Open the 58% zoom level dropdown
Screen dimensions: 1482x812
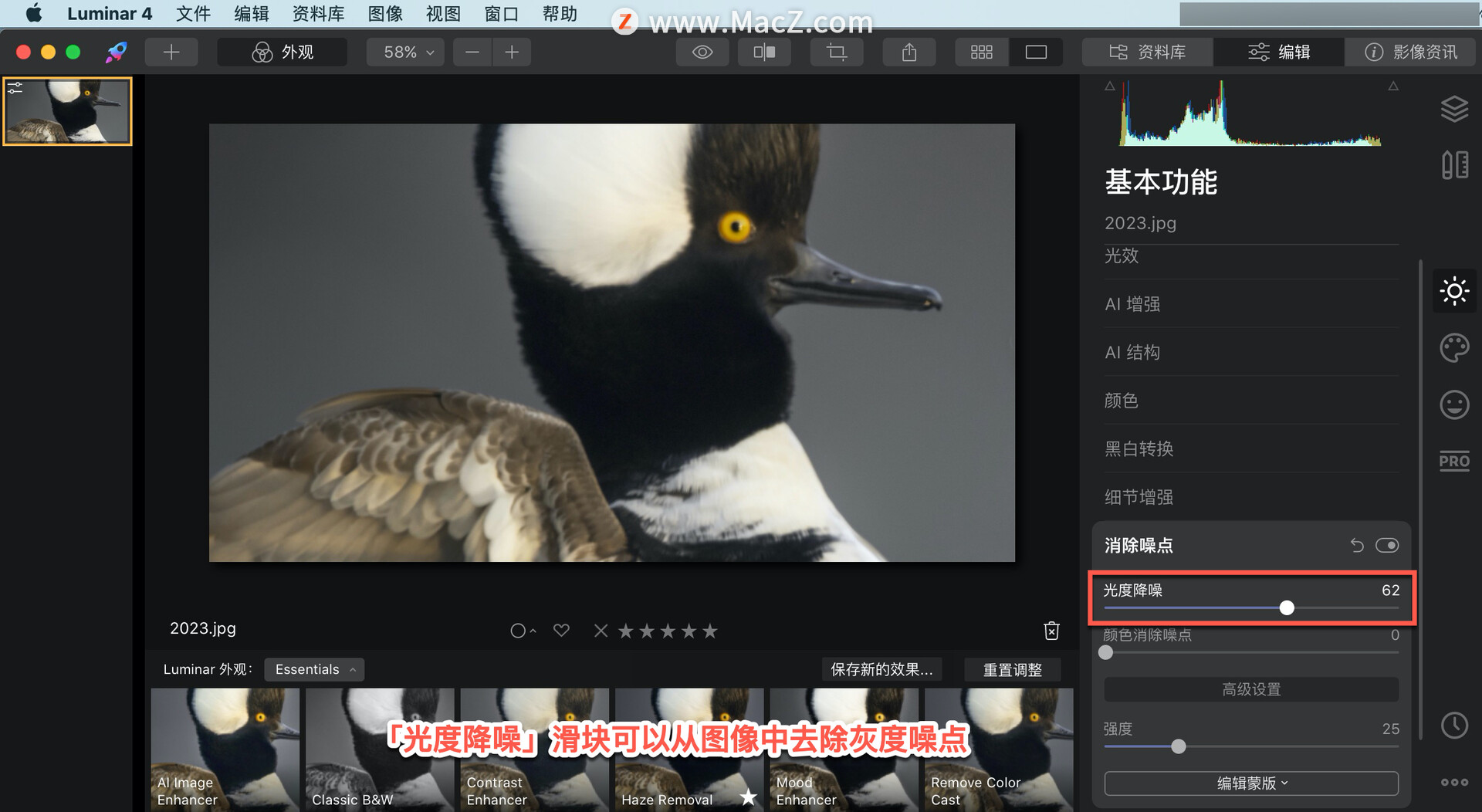[404, 52]
